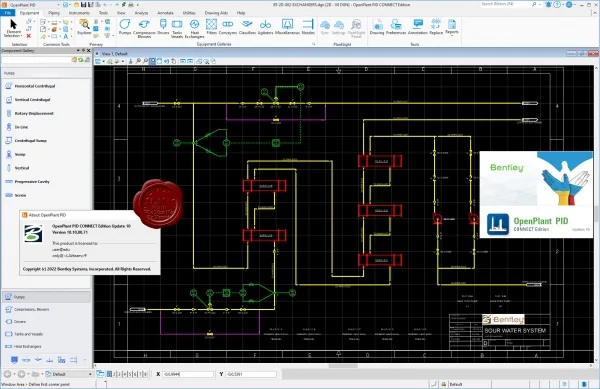Toggle view 1 button in view toggles
600x389 pixels.
(109, 374)
